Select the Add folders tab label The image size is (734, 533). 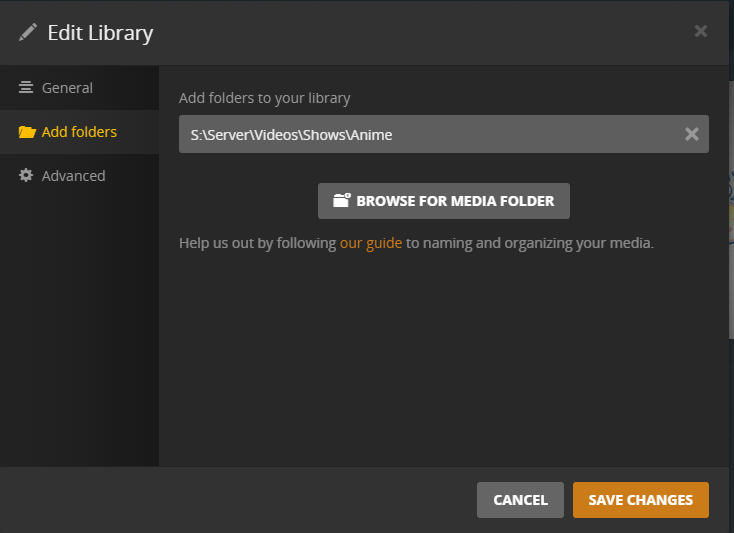79,132
